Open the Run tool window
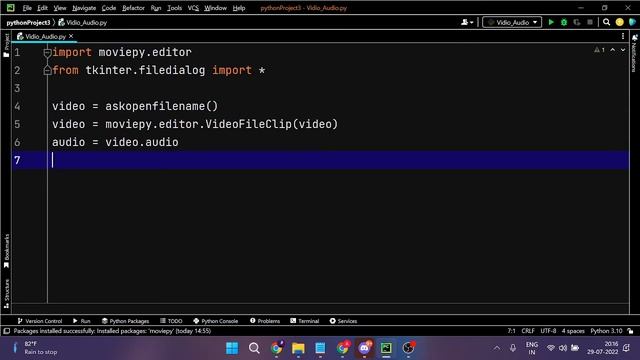This screenshot has height=360, width=640. [82, 321]
